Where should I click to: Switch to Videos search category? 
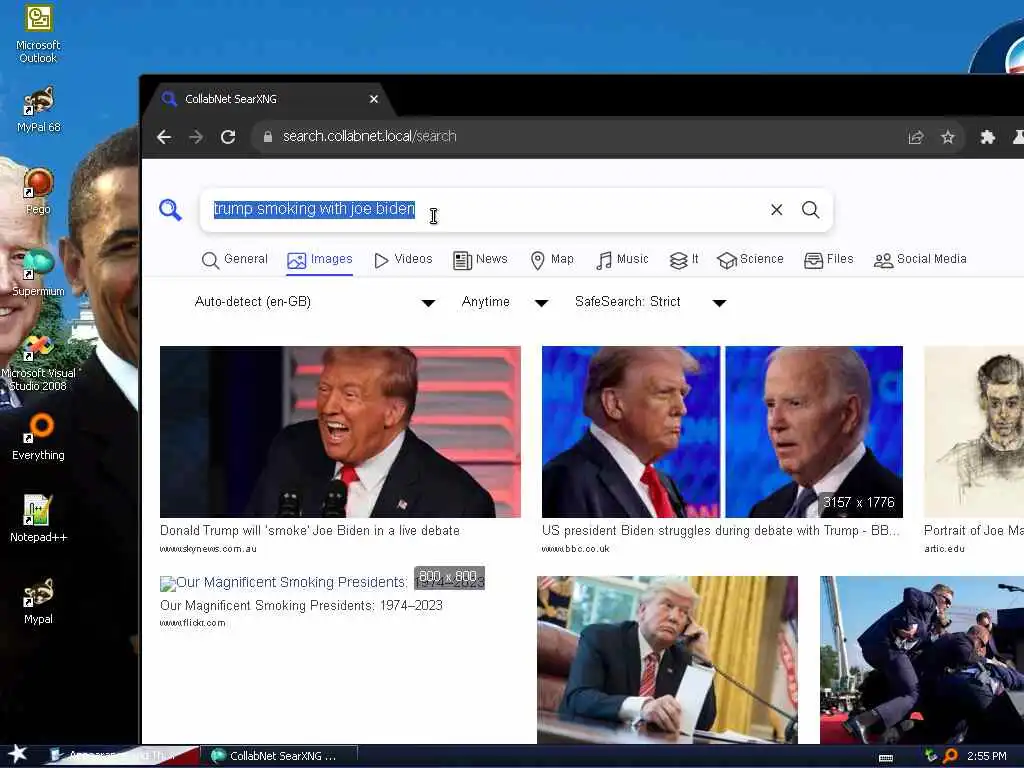pyautogui.click(x=404, y=259)
